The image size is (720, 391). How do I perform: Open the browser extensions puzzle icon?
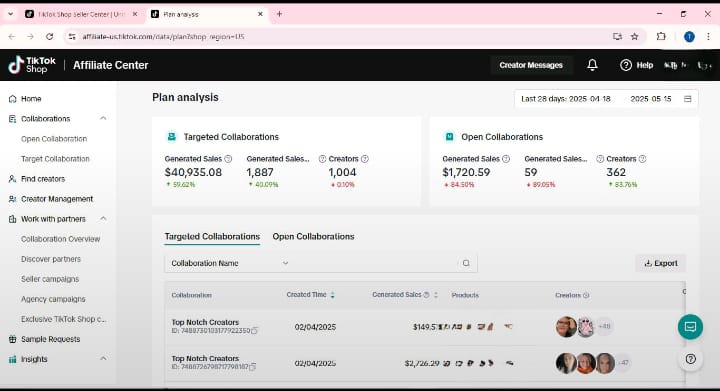pyautogui.click(x=661, y=37)
